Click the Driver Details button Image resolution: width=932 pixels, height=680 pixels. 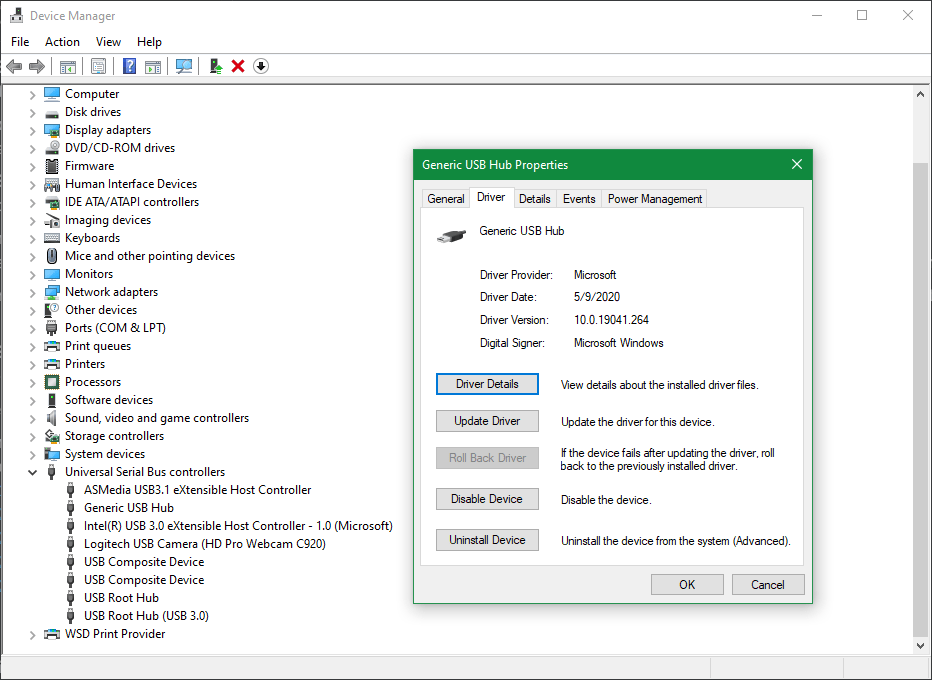(x=487, y=383)
